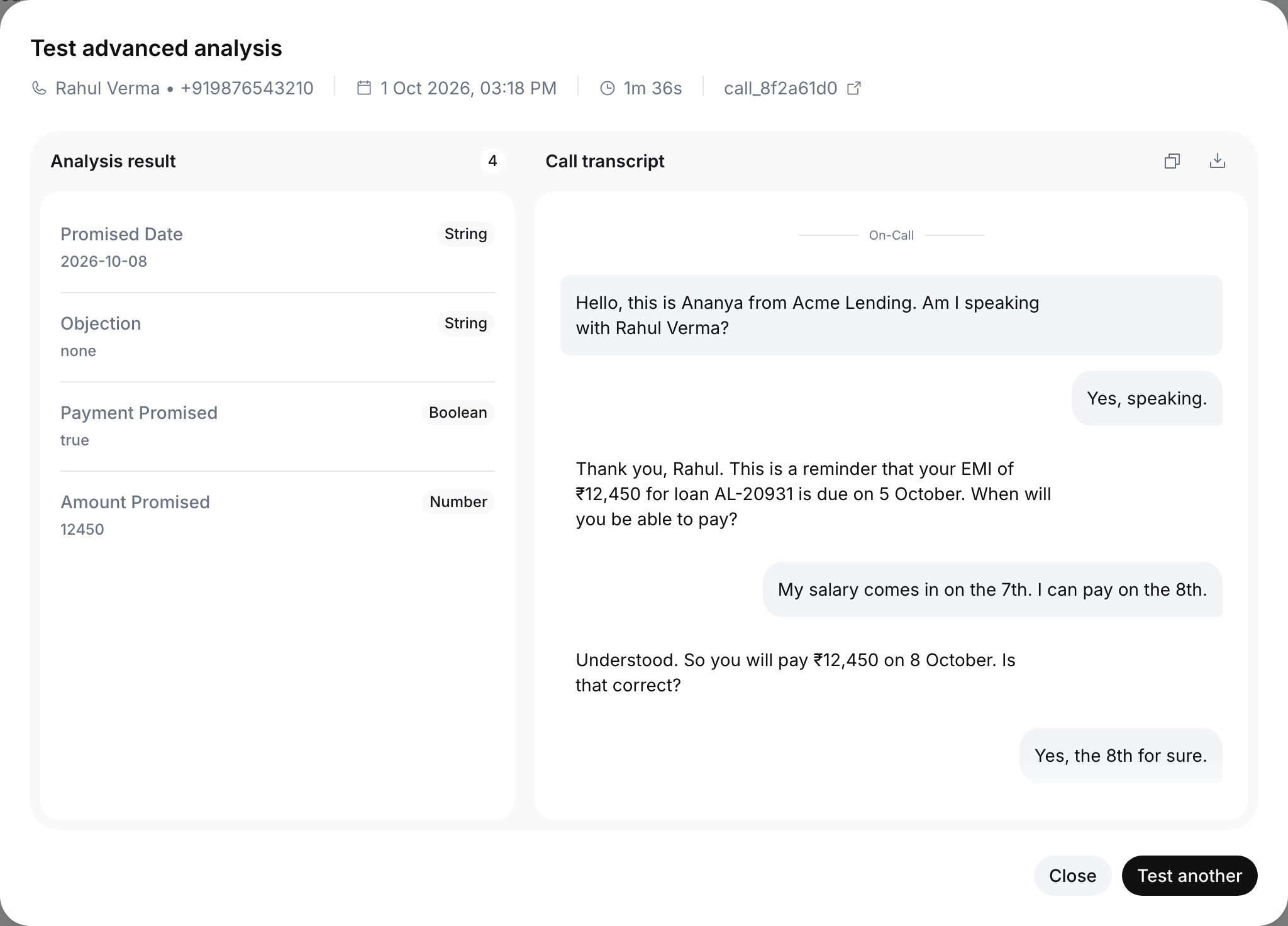Click the Number type tag
Image resolution: width=1288 pixels, height=926 pixels.
(458, 502)
